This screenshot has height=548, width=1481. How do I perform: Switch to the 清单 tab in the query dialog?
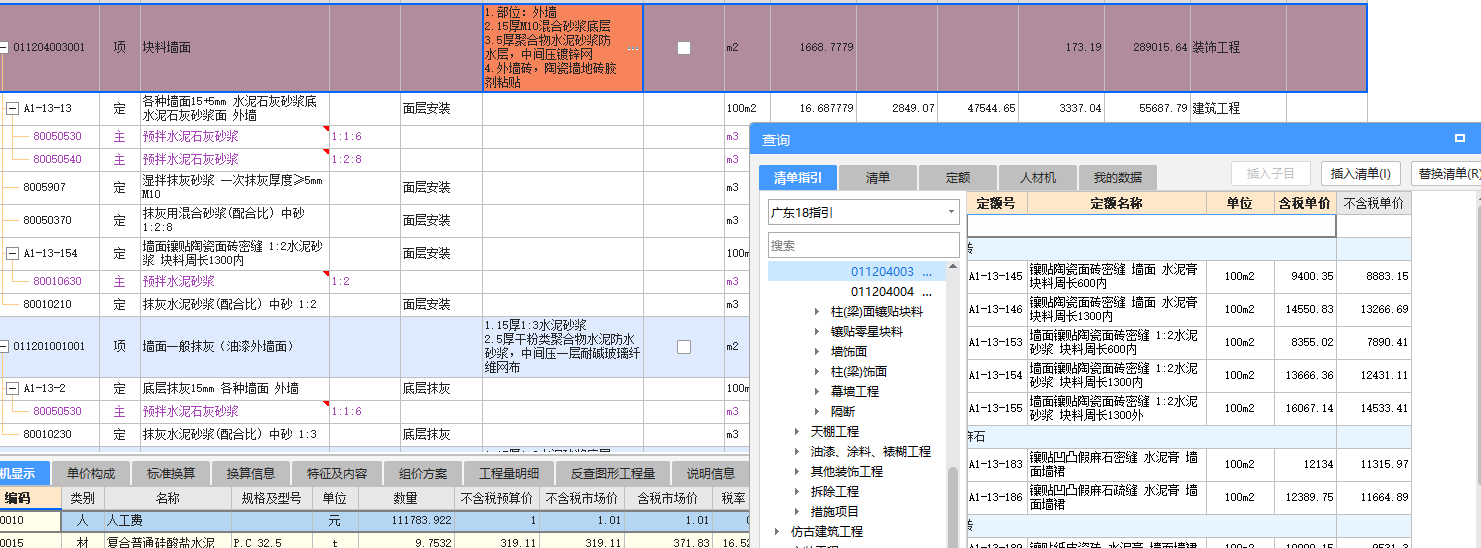coord(878,178)
